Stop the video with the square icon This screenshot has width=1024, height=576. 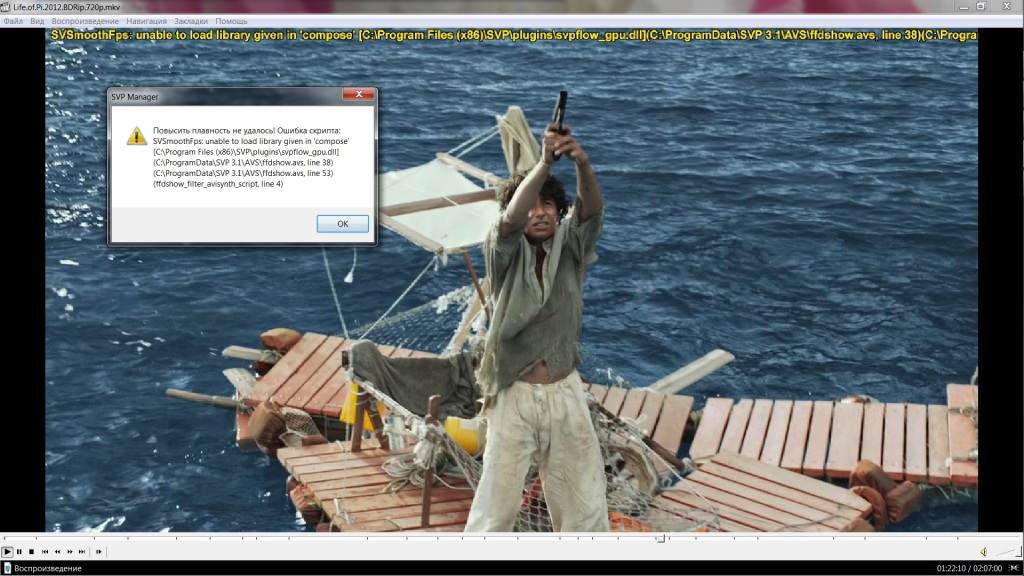32,552
